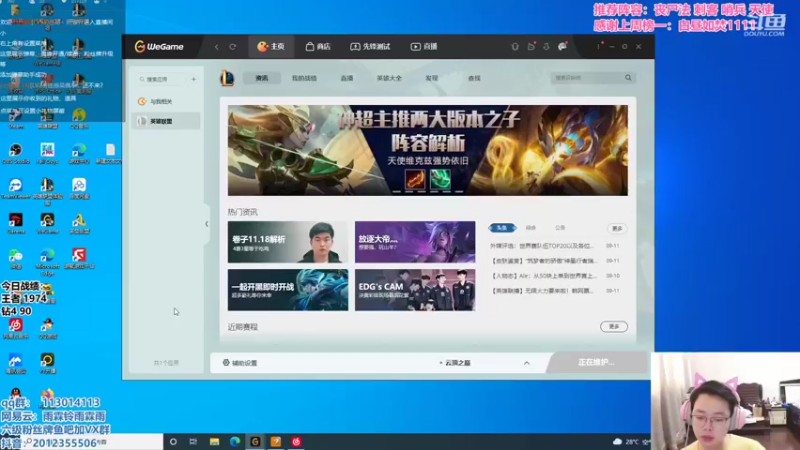Open Microsoft Edge desktop shortcut

click(x=47, y=262)
